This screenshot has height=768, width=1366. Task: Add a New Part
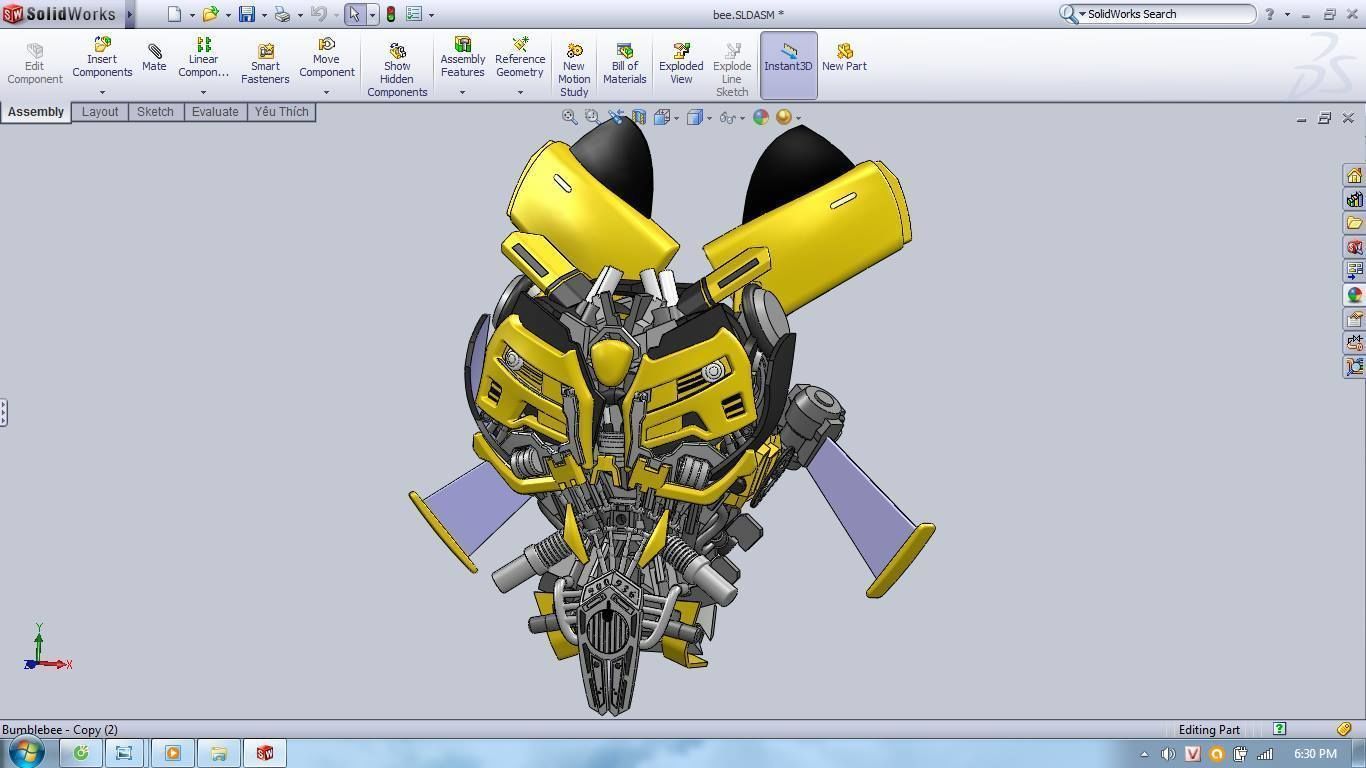(844, 58)
